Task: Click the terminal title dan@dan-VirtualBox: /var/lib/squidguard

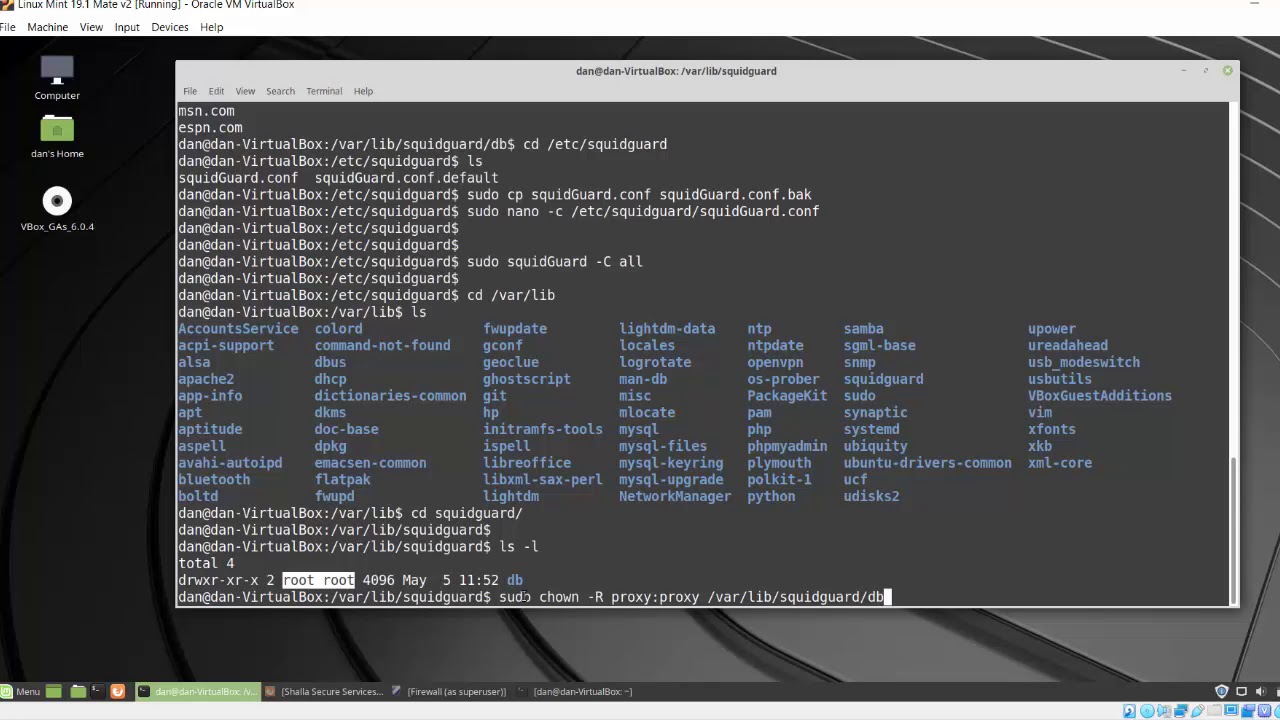Action: click(x=676, y=71)
